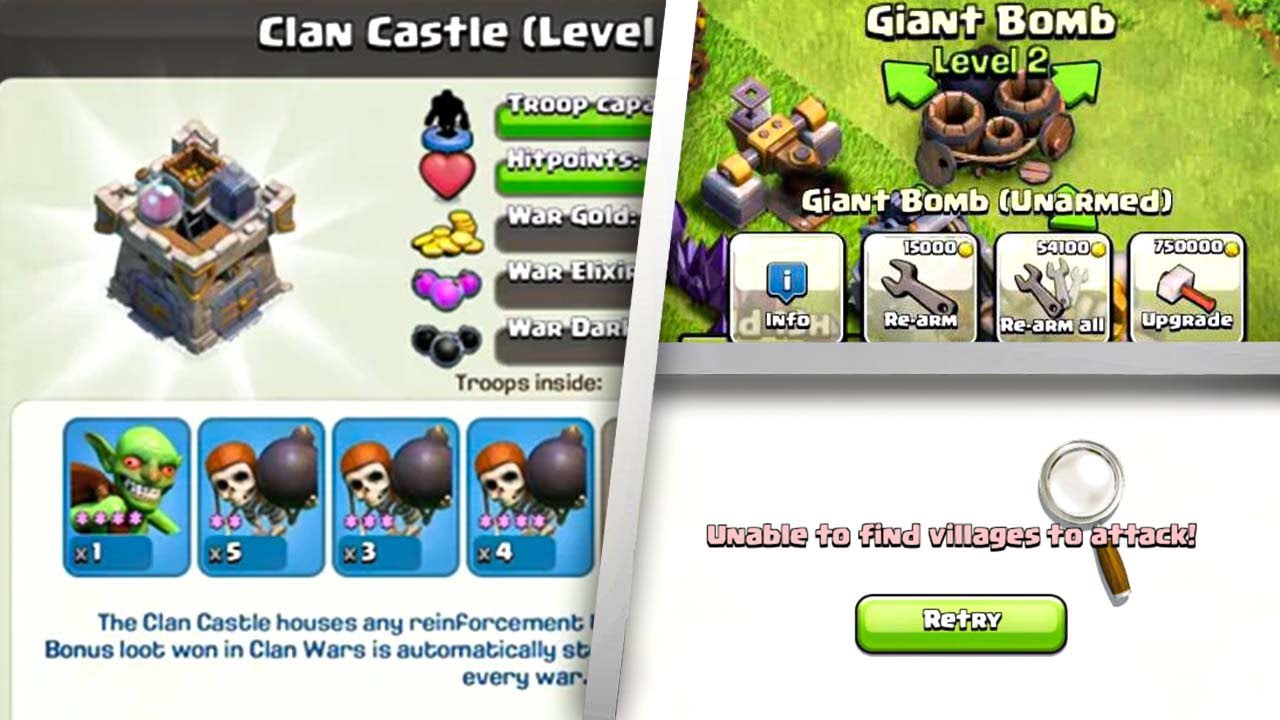Click the Upgrade hammer button
Image resolution: width=1280 pixels, height=720 pixels.
tap(1186, 289)
